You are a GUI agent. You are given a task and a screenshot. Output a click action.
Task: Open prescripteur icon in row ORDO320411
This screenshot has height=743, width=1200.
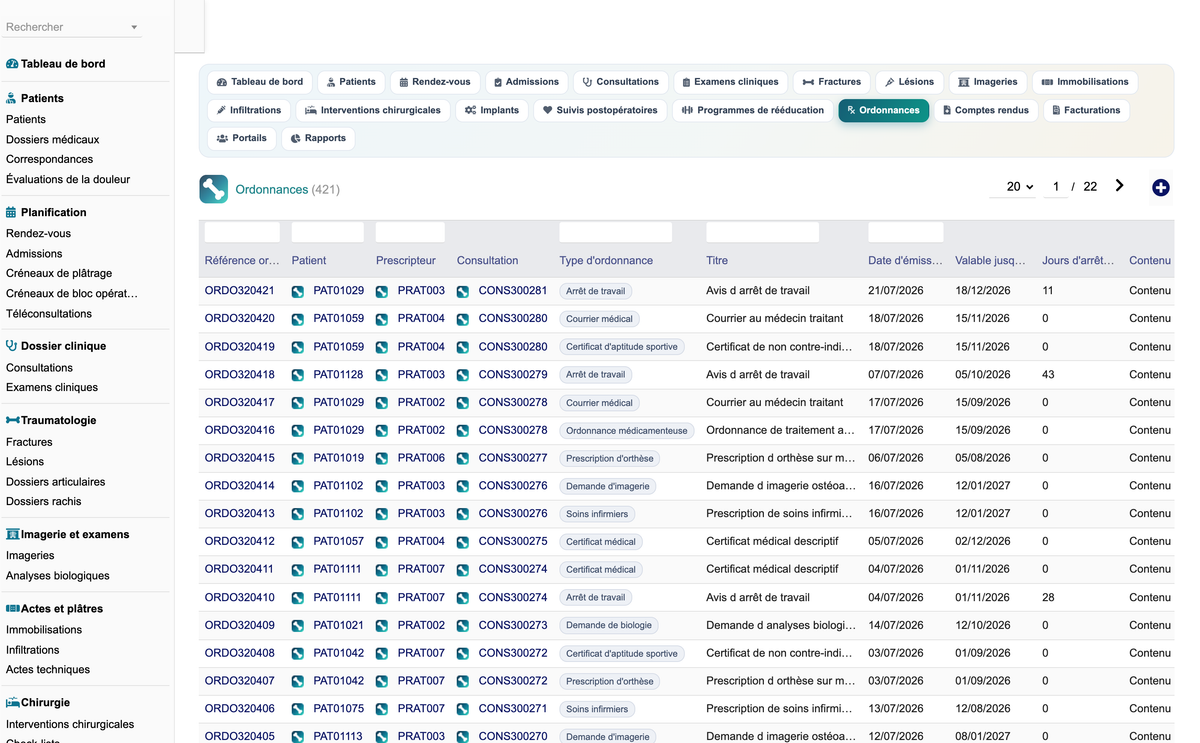tap(382, 570)
